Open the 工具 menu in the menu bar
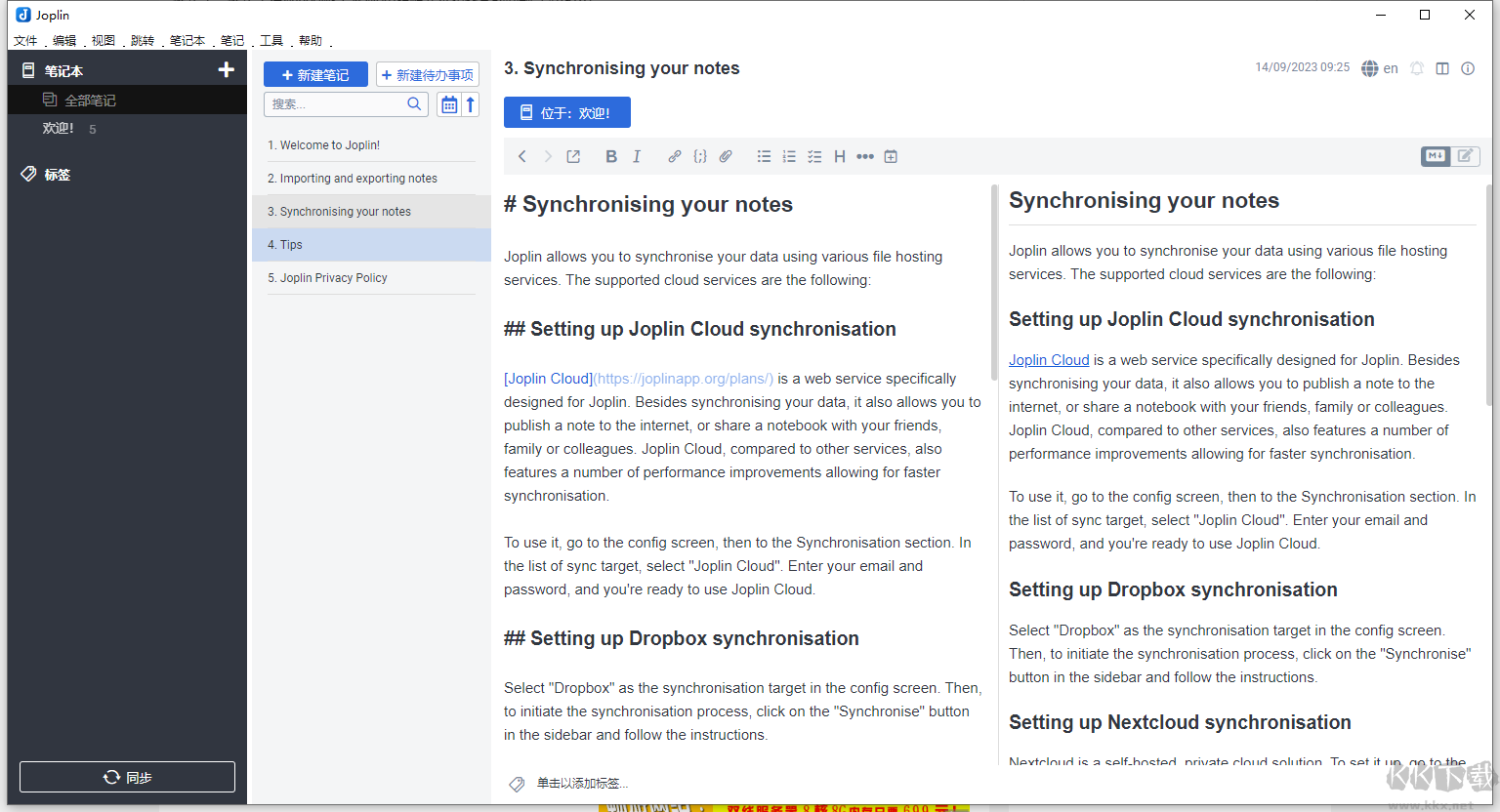This screenshot has width=1500, height=812. coord(271,40)
